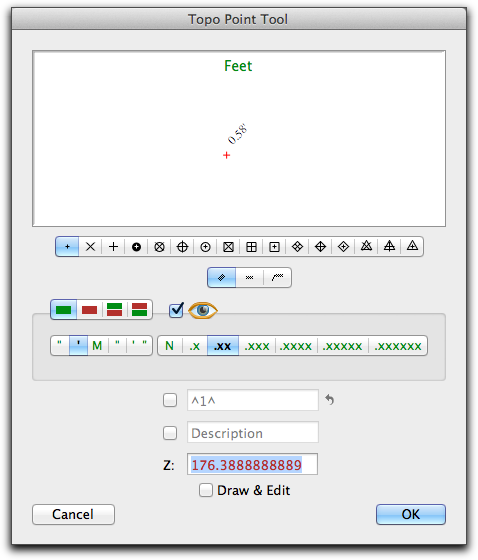Choose the square grid point symbol
478x560 pixels.
(251, 247)
